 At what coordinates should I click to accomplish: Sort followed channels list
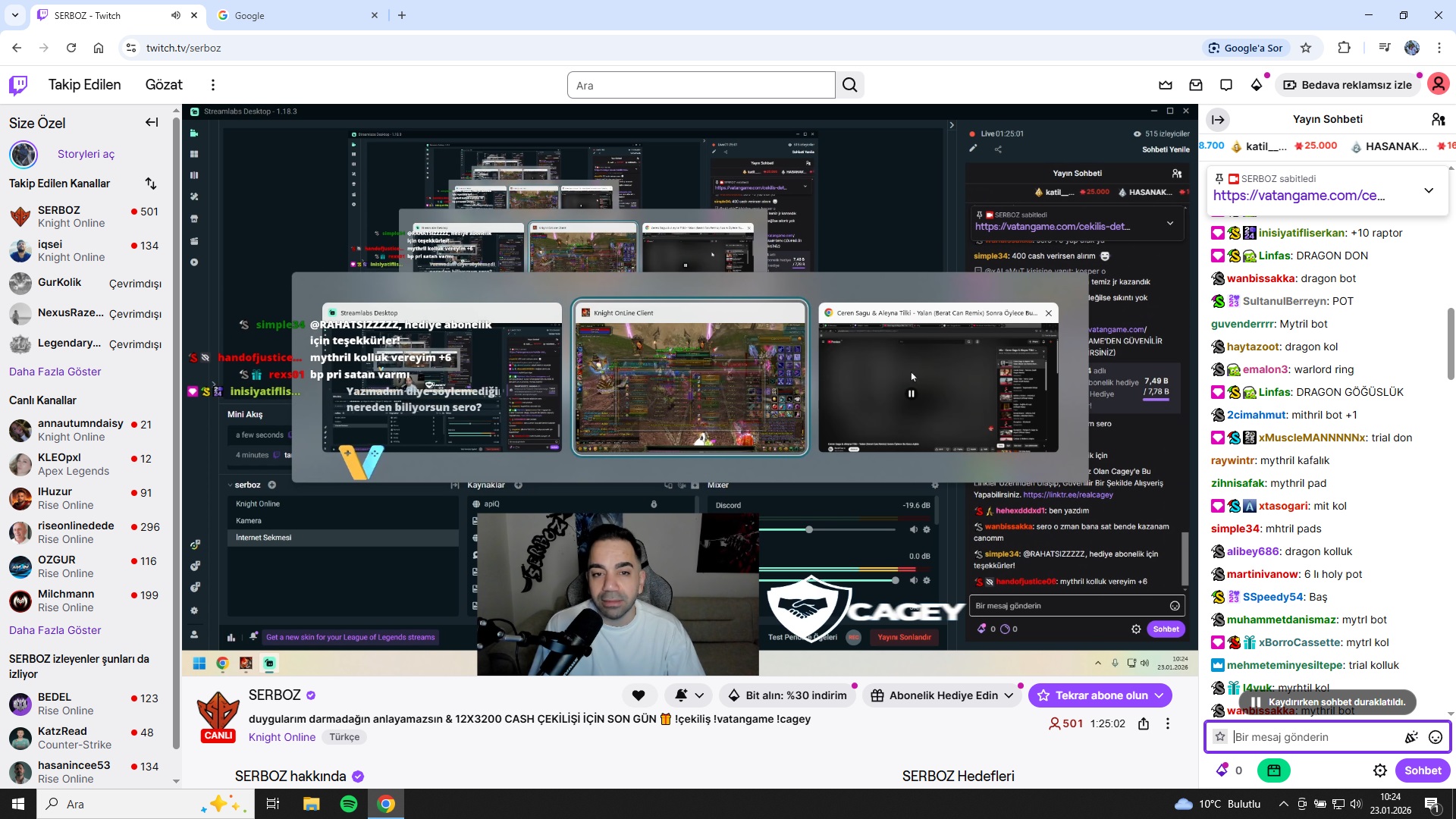151,184
